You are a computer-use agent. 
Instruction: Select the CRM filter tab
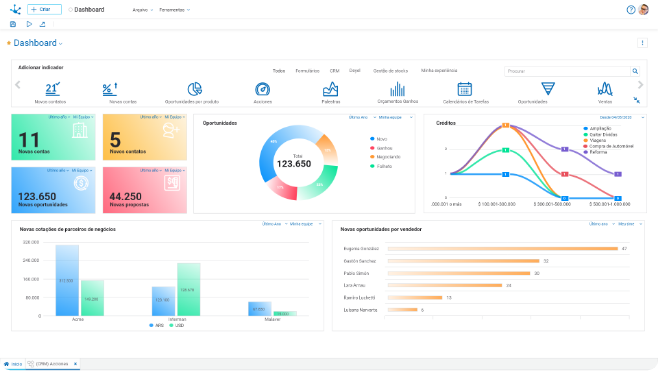coord(334,71)
